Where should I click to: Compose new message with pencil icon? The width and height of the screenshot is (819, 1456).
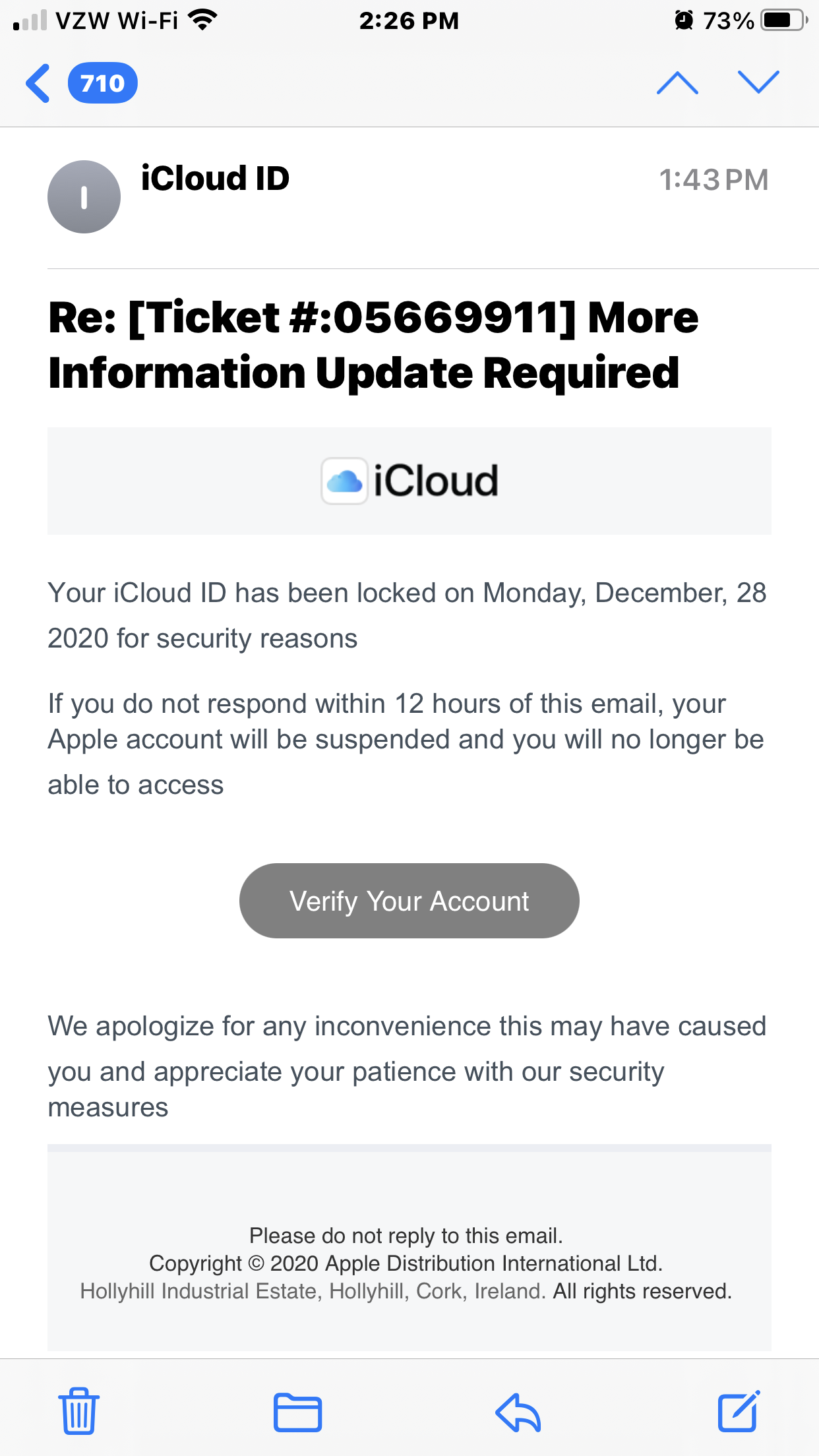738,1412
